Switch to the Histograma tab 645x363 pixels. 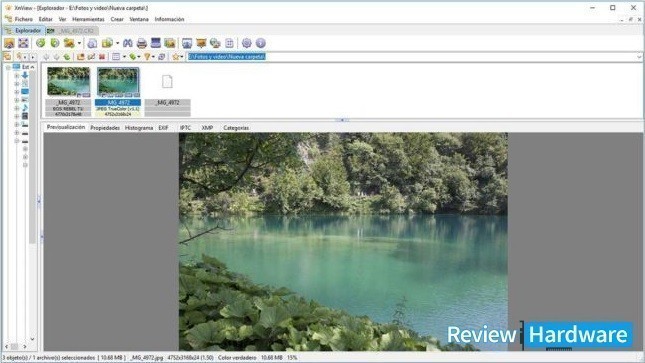(x=139, y=128)
